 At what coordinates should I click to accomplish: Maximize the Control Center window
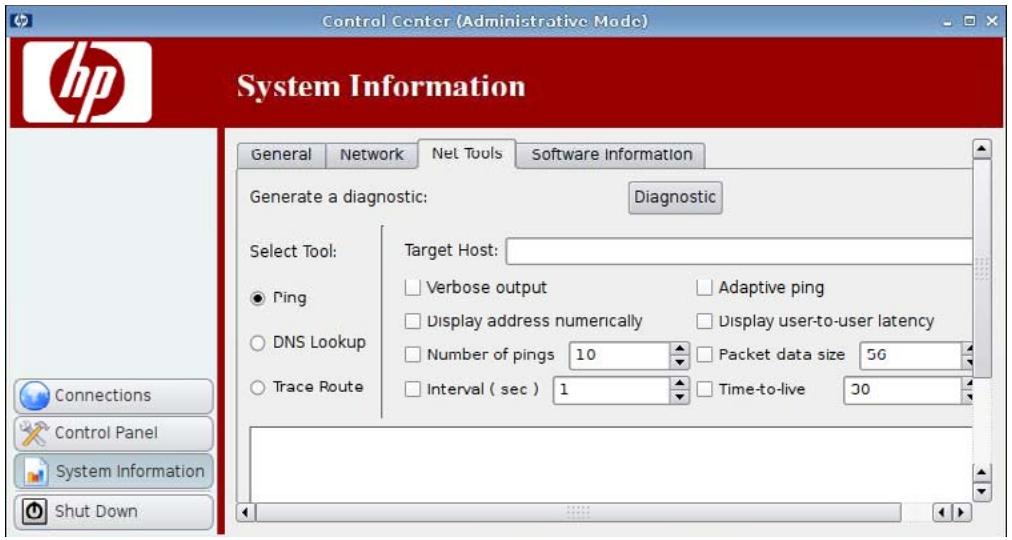[x=969, y=21]
